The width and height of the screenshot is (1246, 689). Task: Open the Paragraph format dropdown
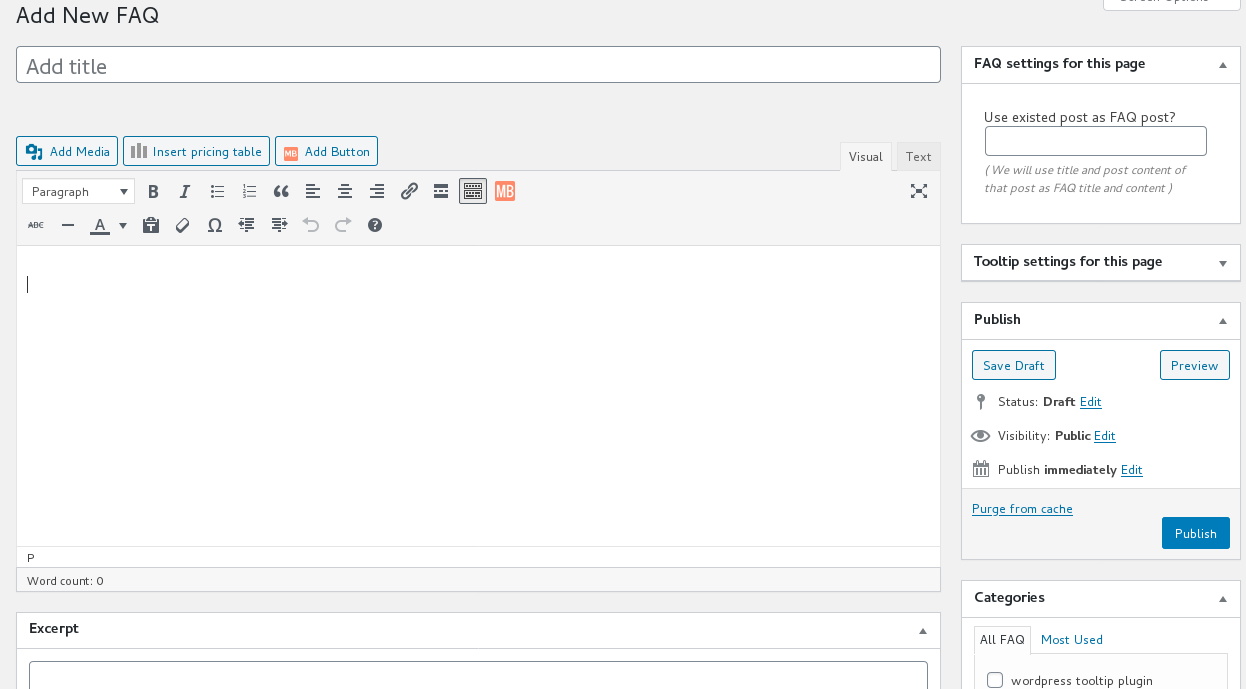point(78,191)
